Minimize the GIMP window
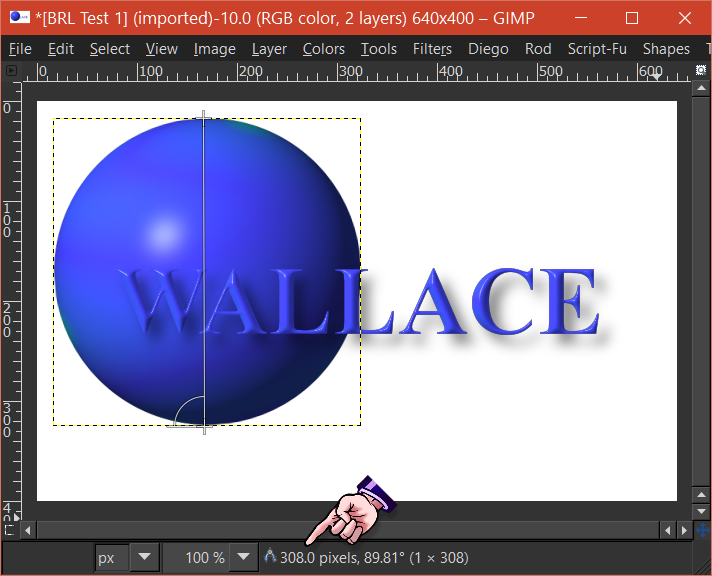 pos(581,18)
